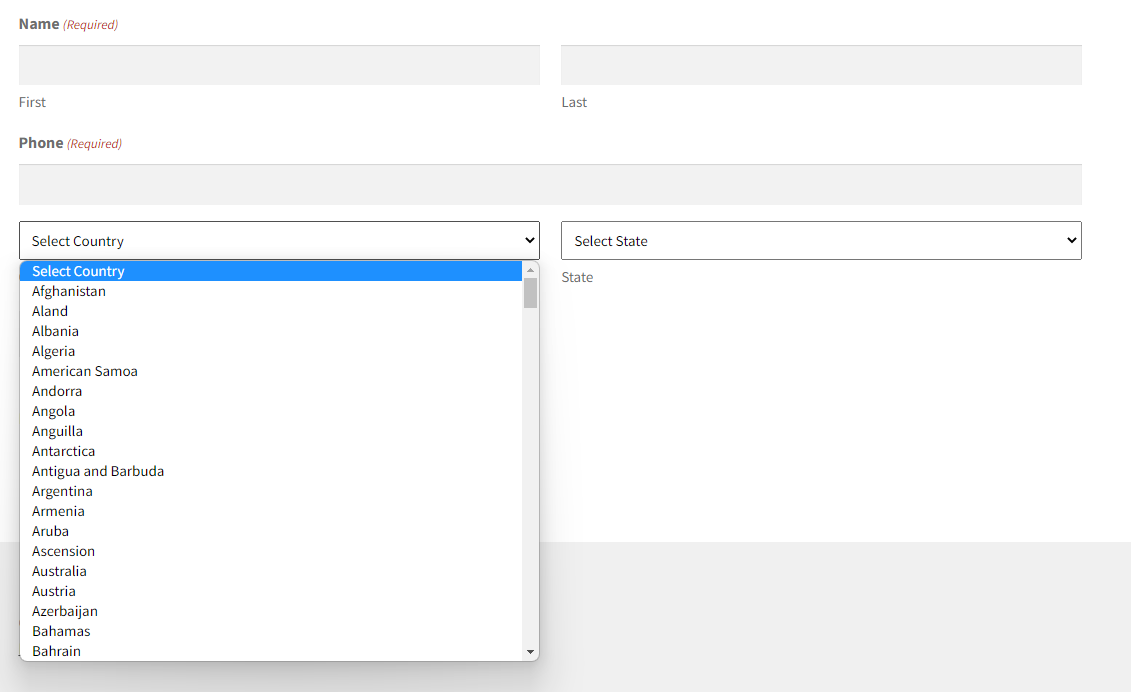The image size is (1131, 692).
Task: Choose the highlighted Select Country option
Action: tap(270, 271)
